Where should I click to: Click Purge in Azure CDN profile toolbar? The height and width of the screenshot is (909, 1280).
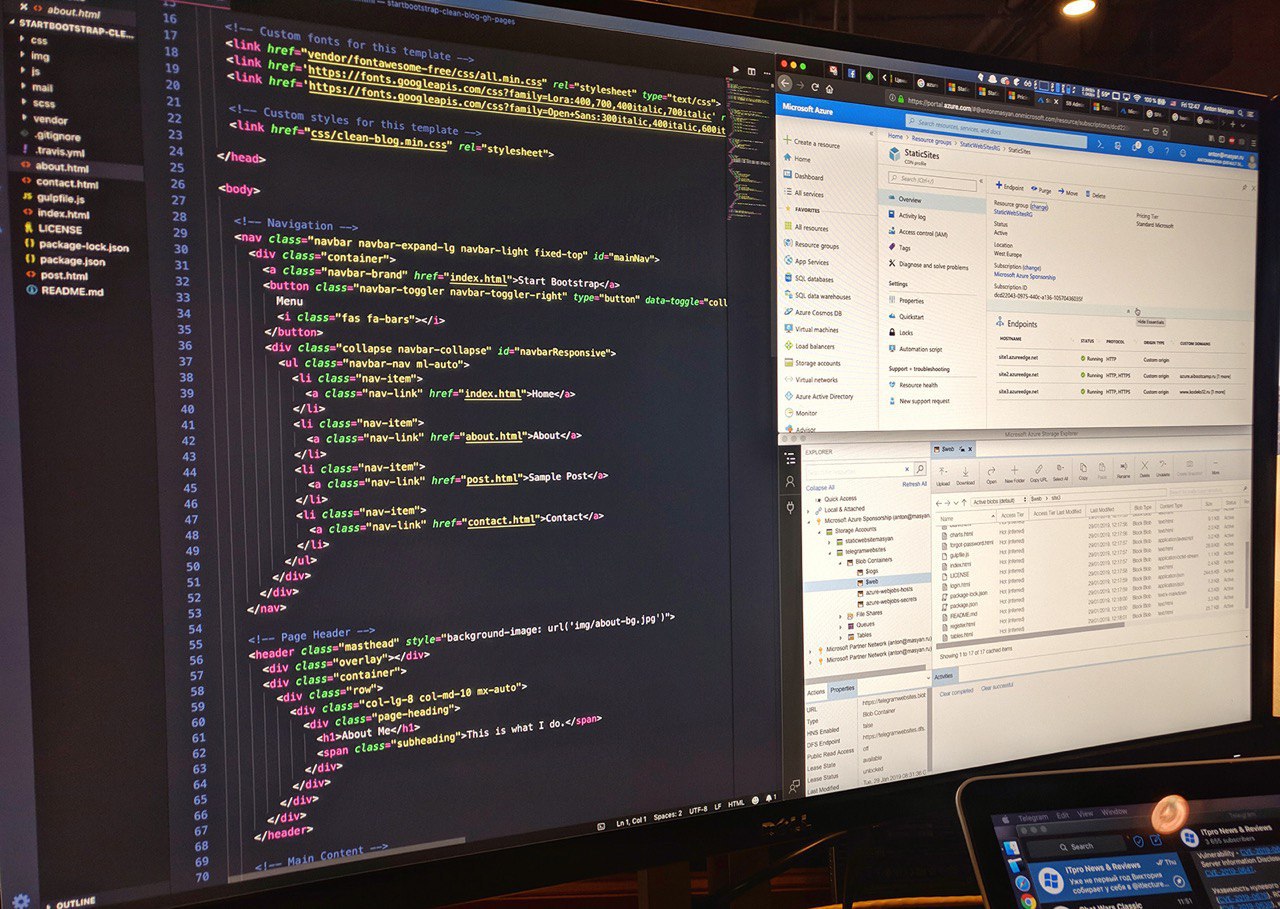click(x=1041, y=190)
